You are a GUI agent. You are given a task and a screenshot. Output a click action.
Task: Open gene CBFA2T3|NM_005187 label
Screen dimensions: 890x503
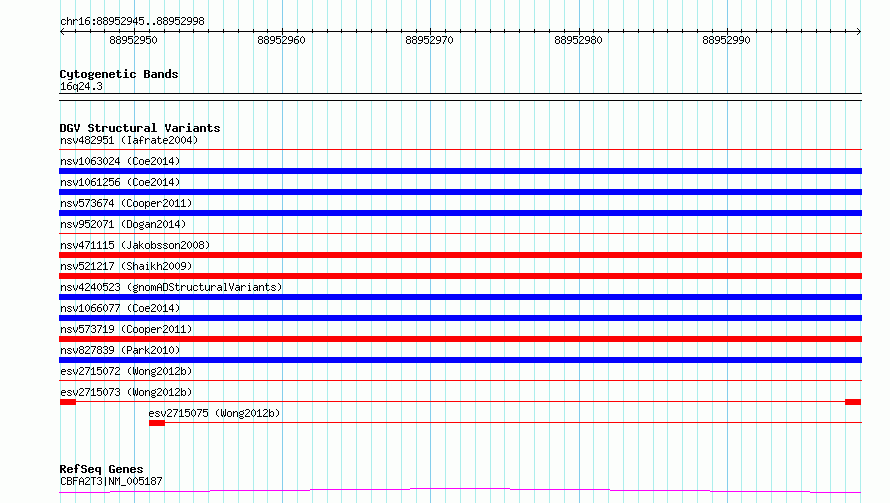[x=111, y=481]
